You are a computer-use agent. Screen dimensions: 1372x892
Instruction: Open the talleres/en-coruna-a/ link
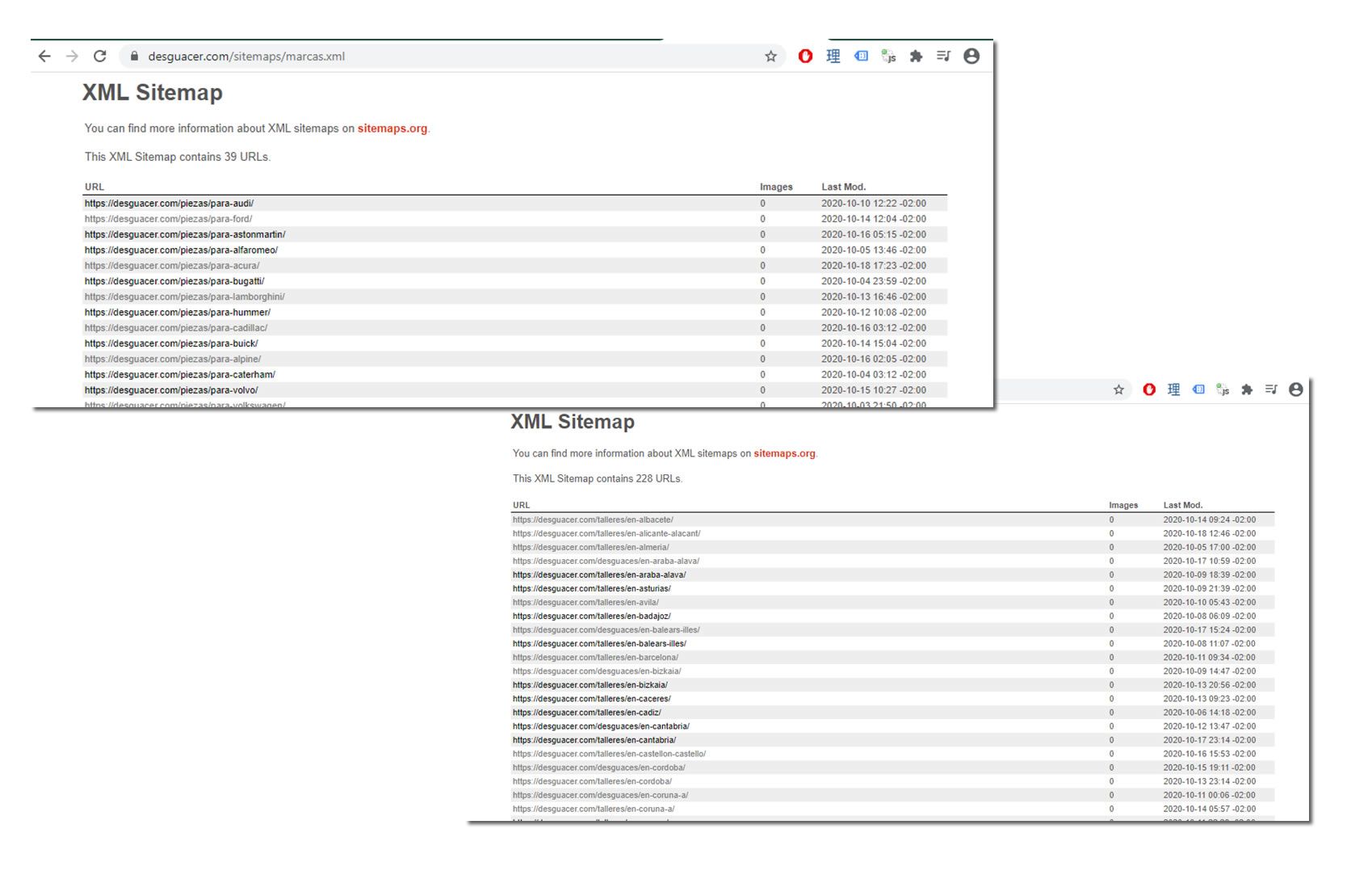point(594,808)
